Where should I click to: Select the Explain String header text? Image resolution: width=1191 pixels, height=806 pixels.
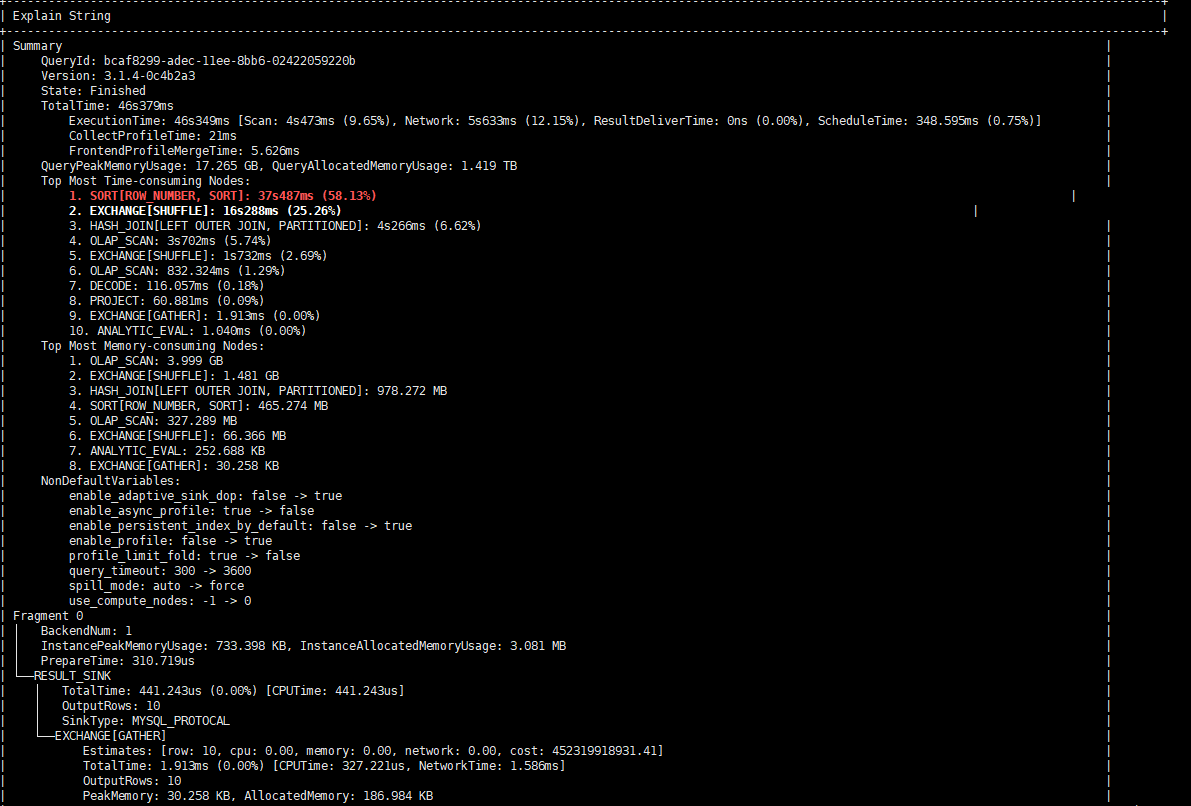pyautogui.click(x=62, y=16)
